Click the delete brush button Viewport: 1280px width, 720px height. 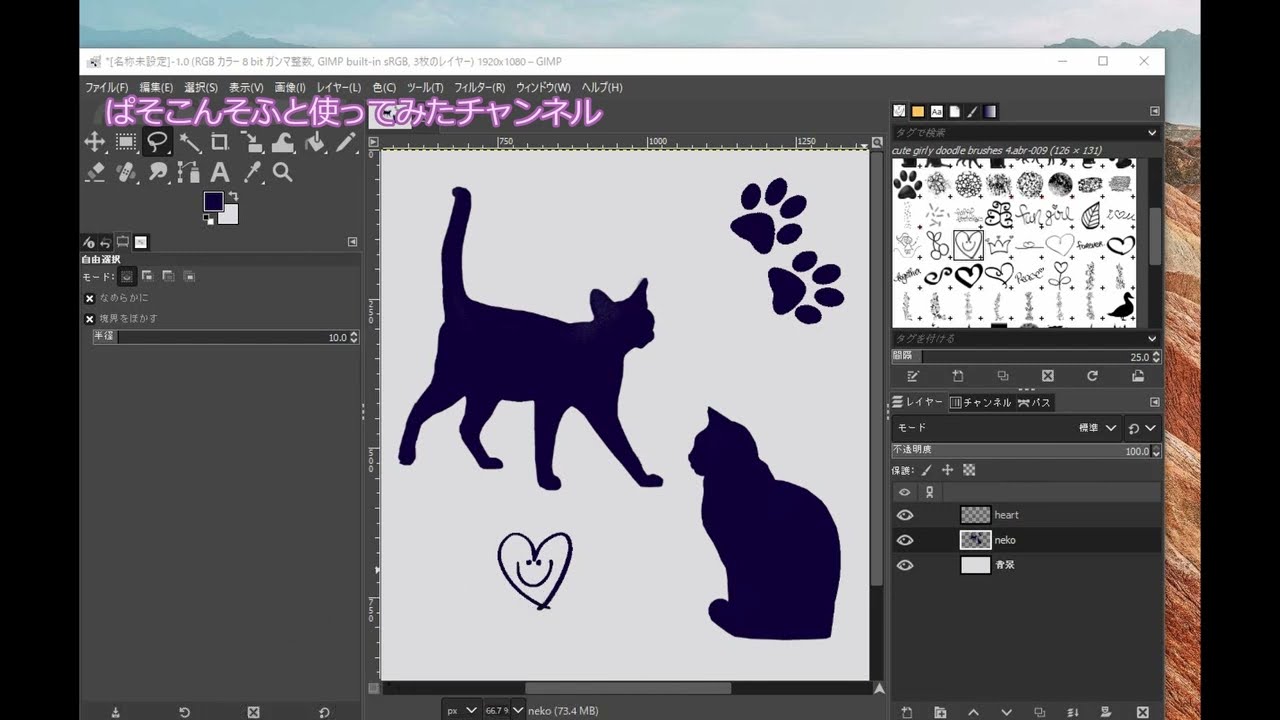(1047, 376)
